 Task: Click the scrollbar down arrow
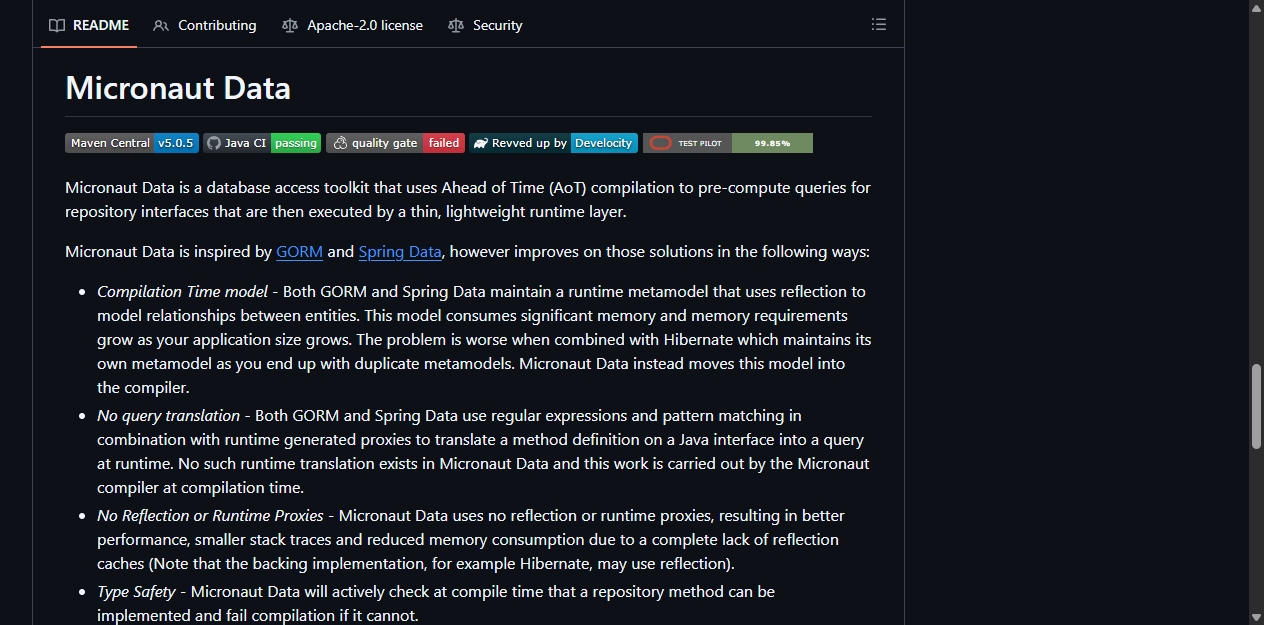pyautogui.click(x=1257, y=617)
